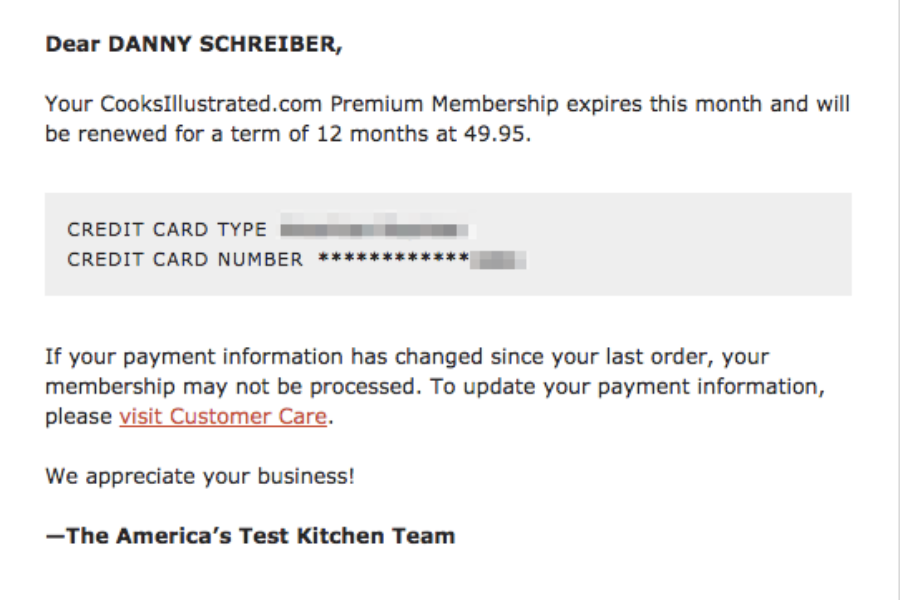This screenshot has width=900, height=600.
Task: Click the word please before the link
Action: pos(79,416)
